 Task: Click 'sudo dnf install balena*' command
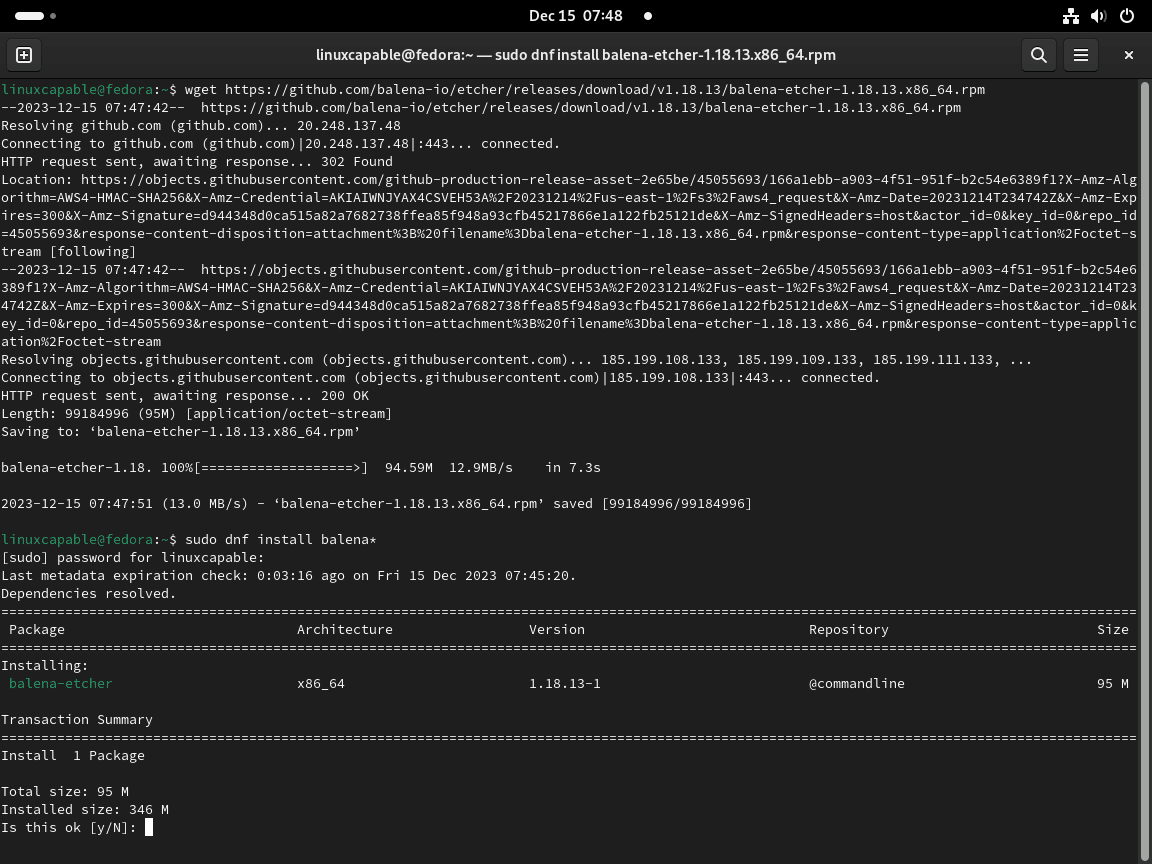pos(281,539)
